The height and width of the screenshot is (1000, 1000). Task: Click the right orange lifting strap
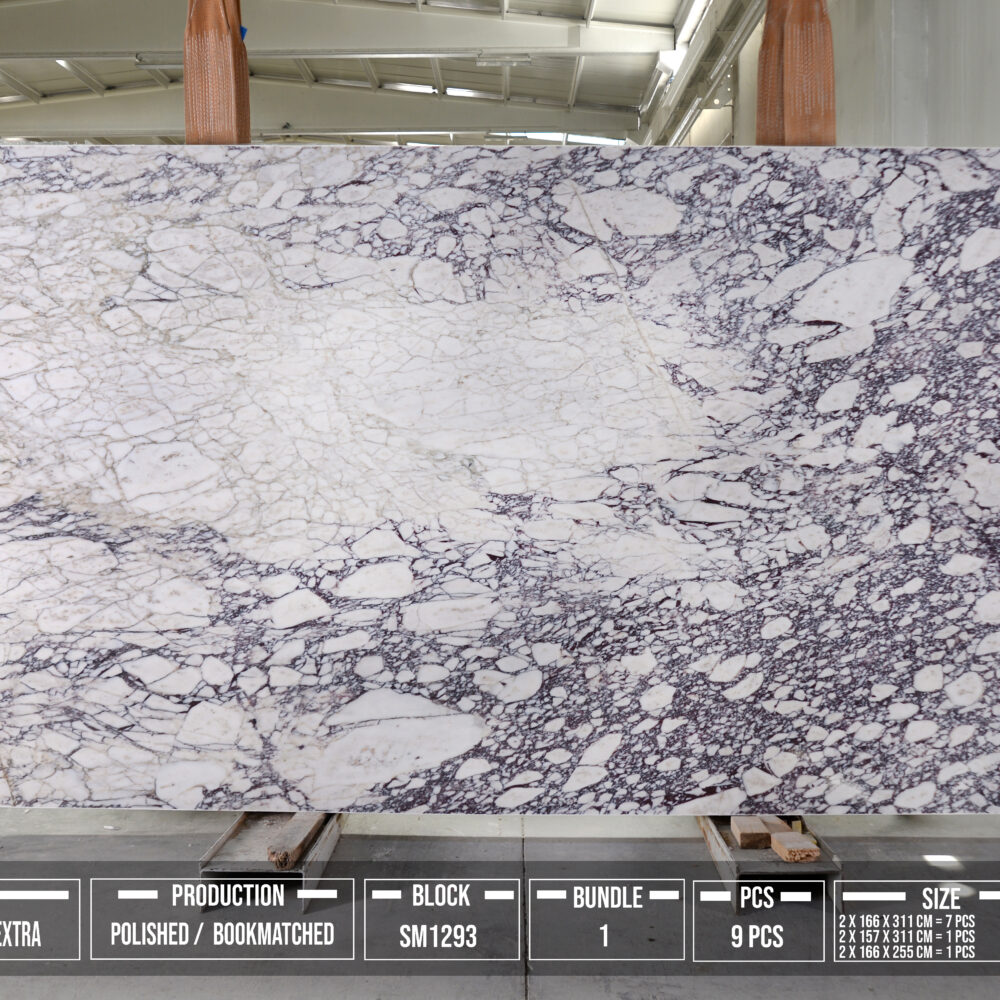click(x=796, y=72)
